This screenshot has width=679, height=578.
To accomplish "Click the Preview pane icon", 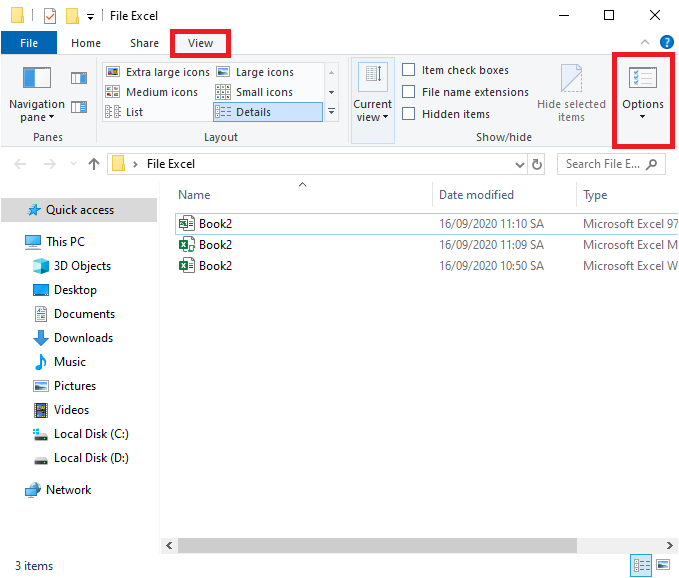I will [79, 77].
